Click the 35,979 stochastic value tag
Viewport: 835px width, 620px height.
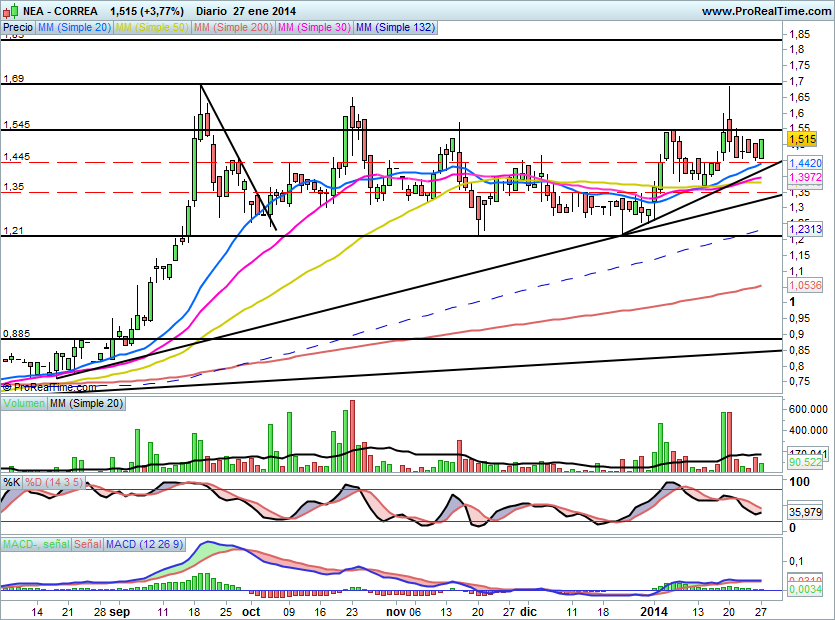click(805, 512)
